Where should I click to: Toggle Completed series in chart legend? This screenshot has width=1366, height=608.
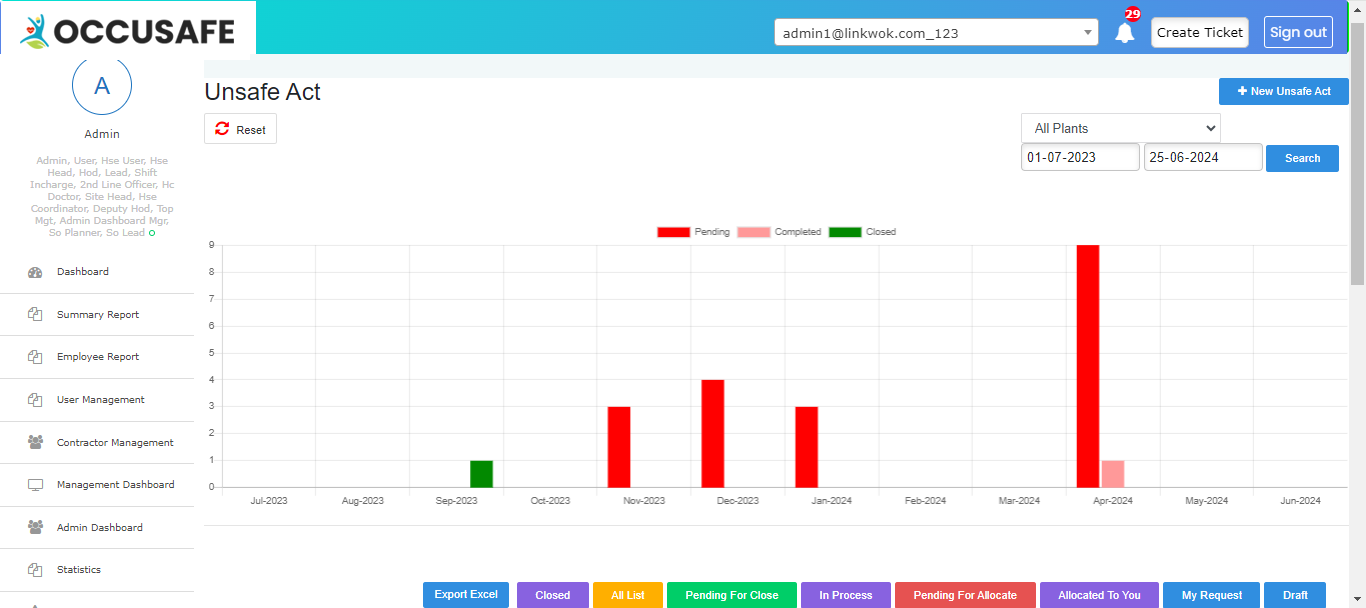point(779,232)
